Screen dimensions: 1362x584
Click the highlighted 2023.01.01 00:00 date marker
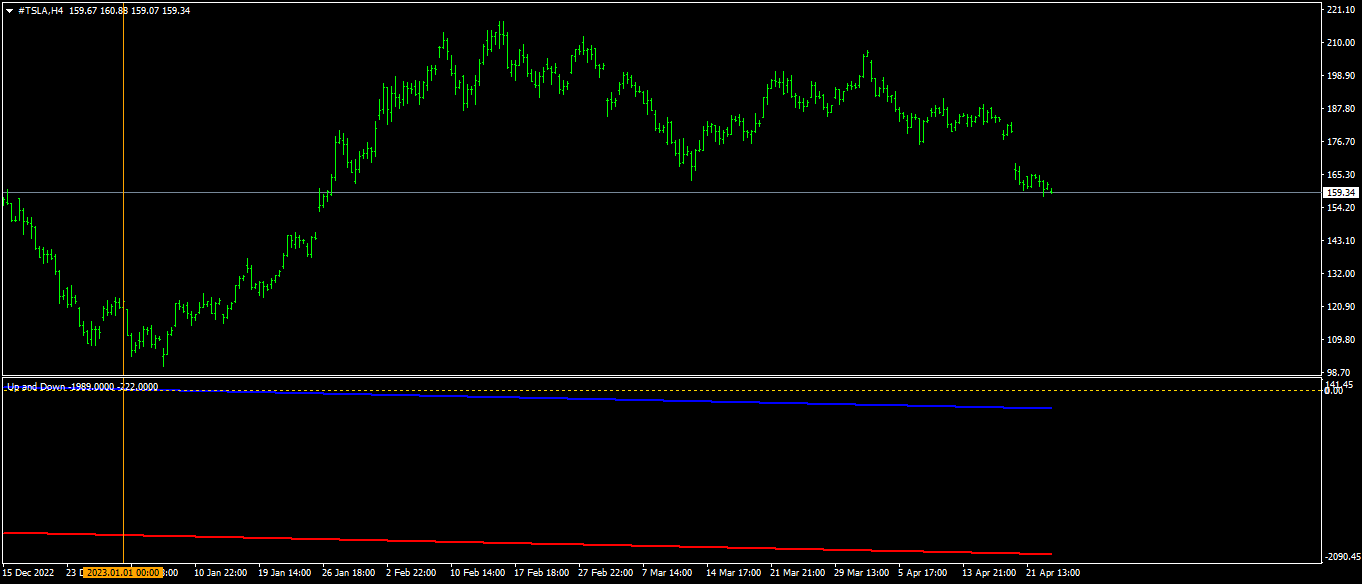(x=124, y=573)
